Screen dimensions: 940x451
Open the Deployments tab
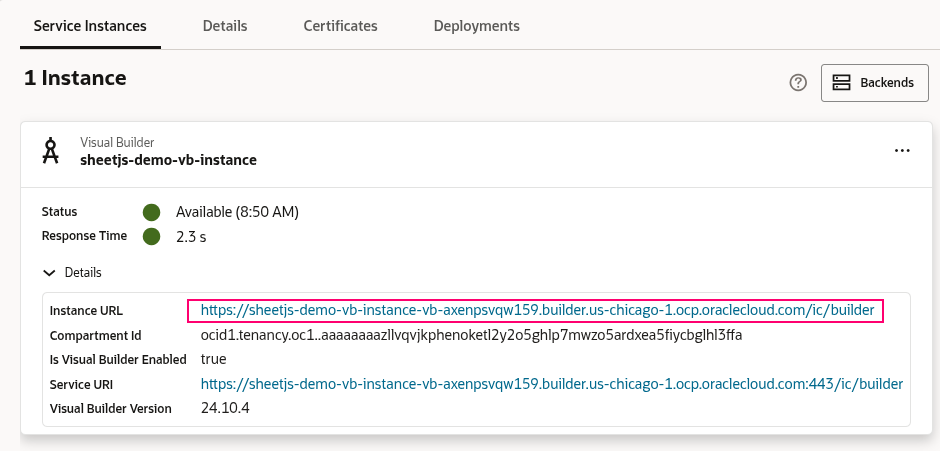coord(476,26)
